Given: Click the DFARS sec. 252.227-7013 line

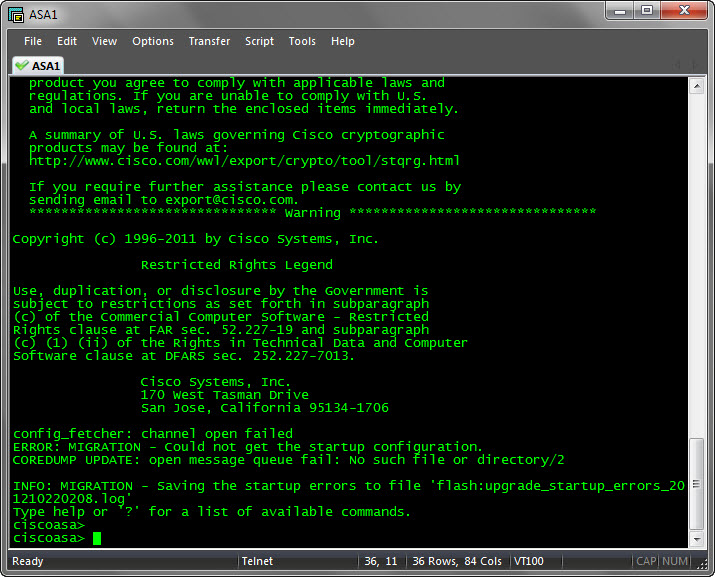Looking at the screenshot, I should (183, 356).
